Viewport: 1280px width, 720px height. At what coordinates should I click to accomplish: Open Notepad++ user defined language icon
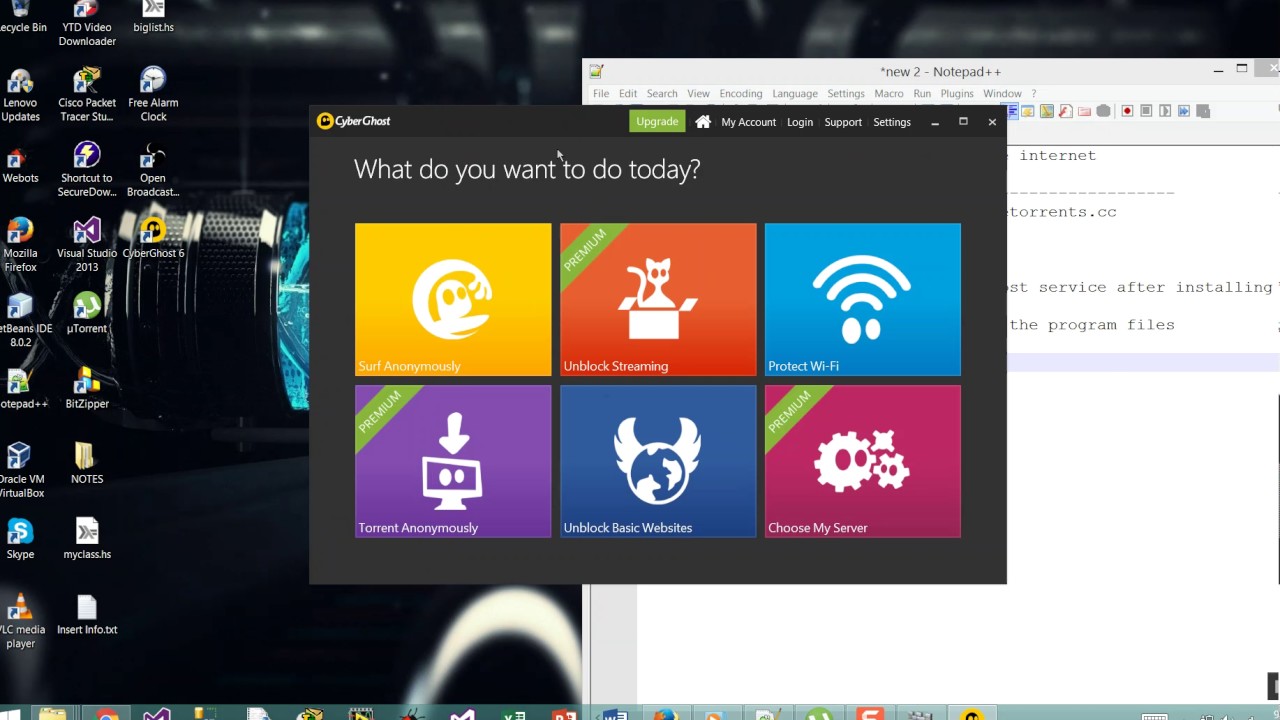(1027, 111)
